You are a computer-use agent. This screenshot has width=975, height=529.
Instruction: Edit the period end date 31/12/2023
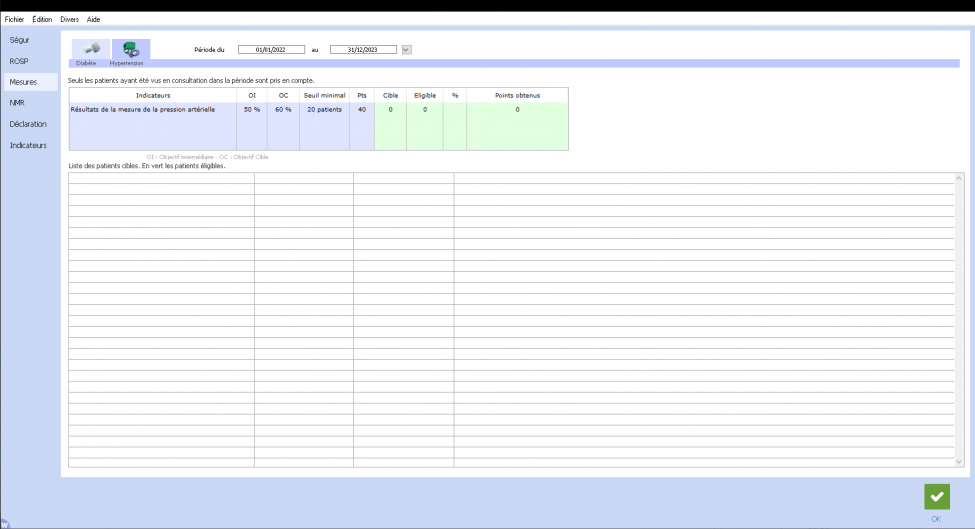coord(363,50)
